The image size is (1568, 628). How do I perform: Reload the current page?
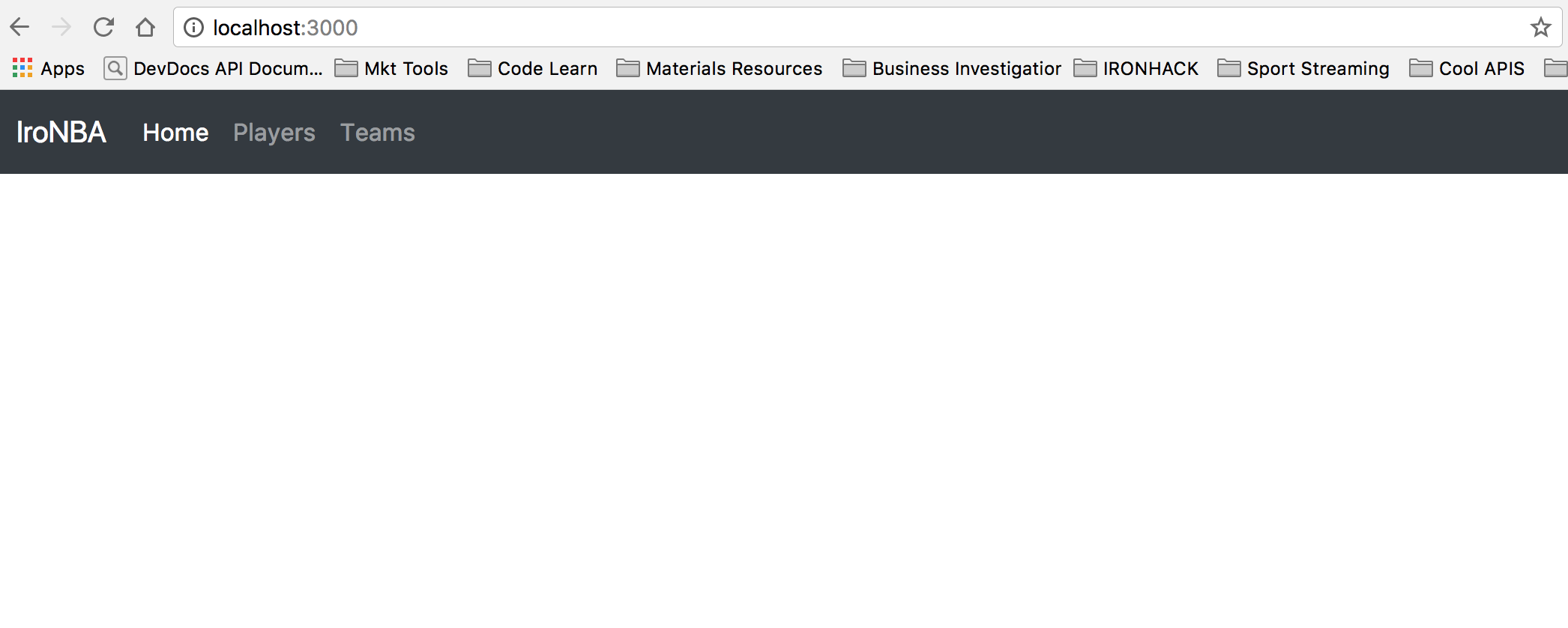coord(103,28)
